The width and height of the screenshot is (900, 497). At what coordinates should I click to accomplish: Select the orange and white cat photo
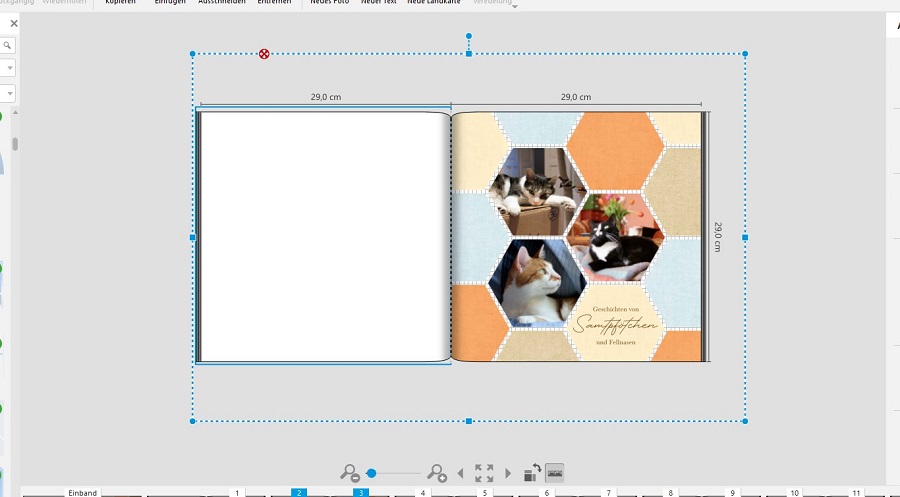[x=537, y=283]
